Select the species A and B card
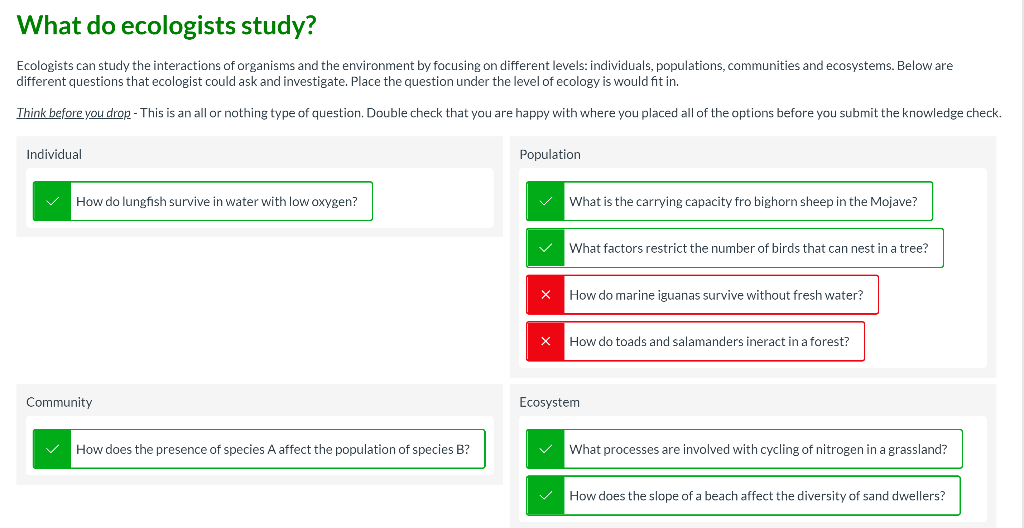This screenshot has width=1024, height=528. [x=273, y=449]
